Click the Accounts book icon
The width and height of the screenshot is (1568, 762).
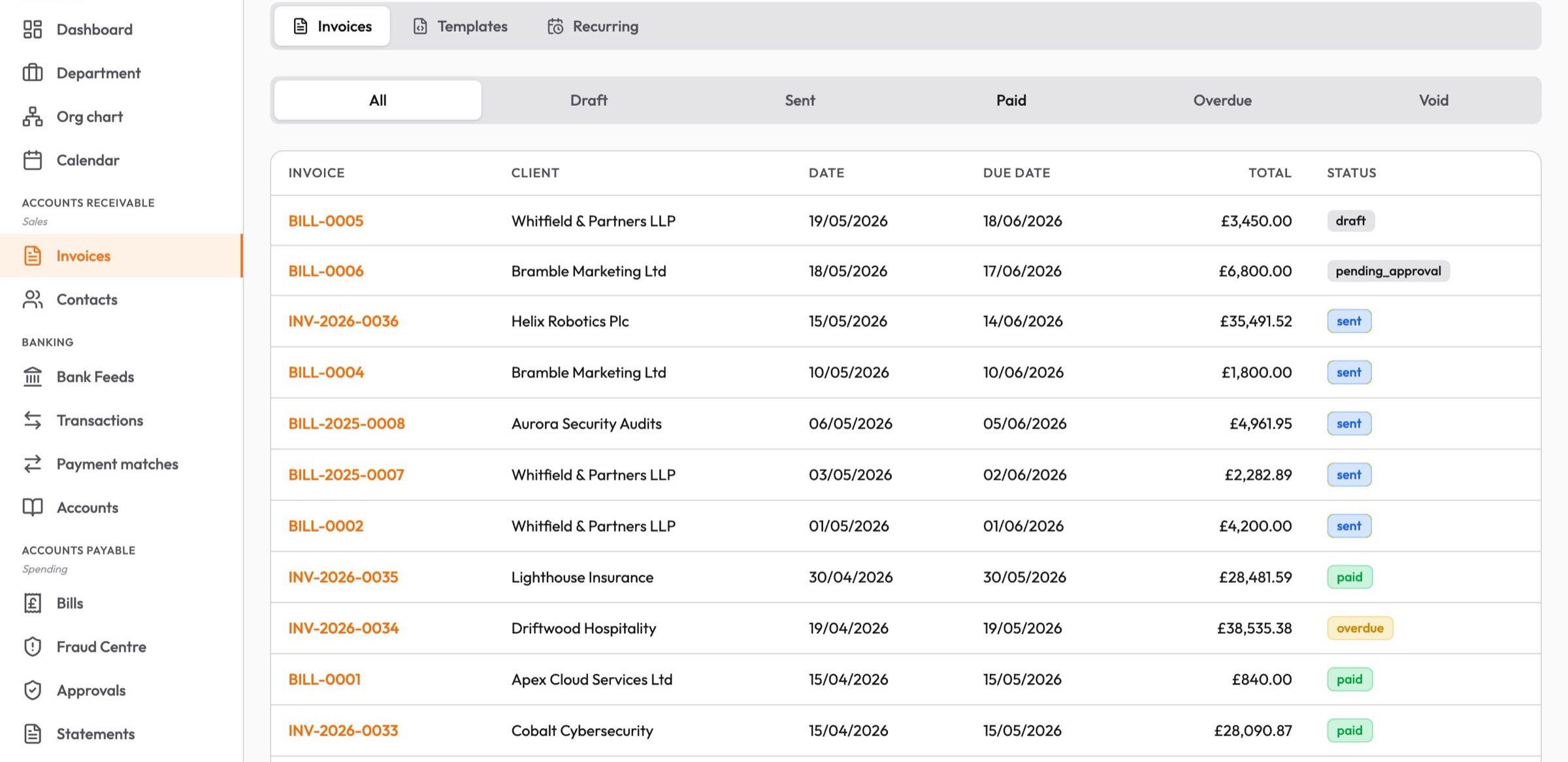(x=33, y=508)
